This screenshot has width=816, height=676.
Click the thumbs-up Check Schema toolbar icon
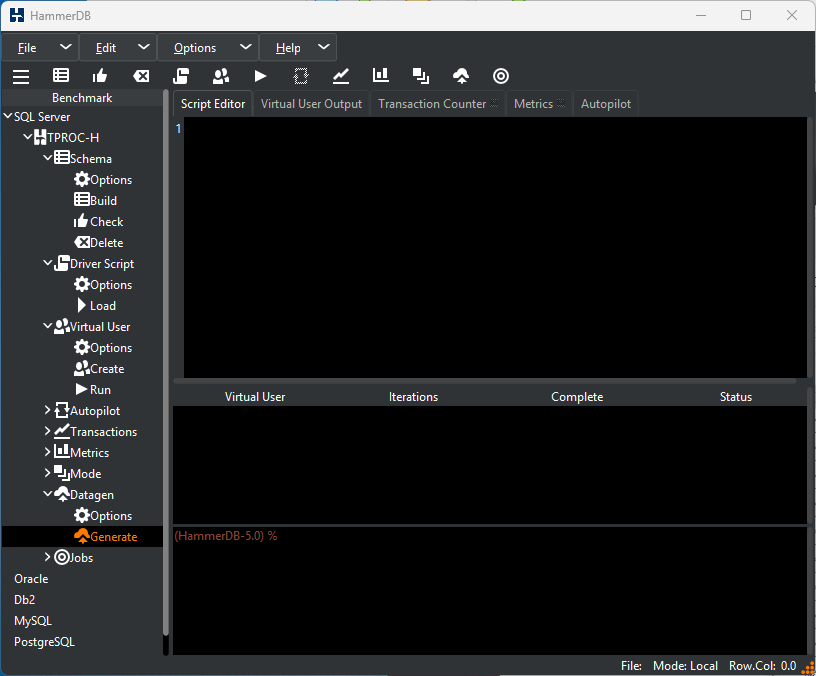[x=100, y=76]
